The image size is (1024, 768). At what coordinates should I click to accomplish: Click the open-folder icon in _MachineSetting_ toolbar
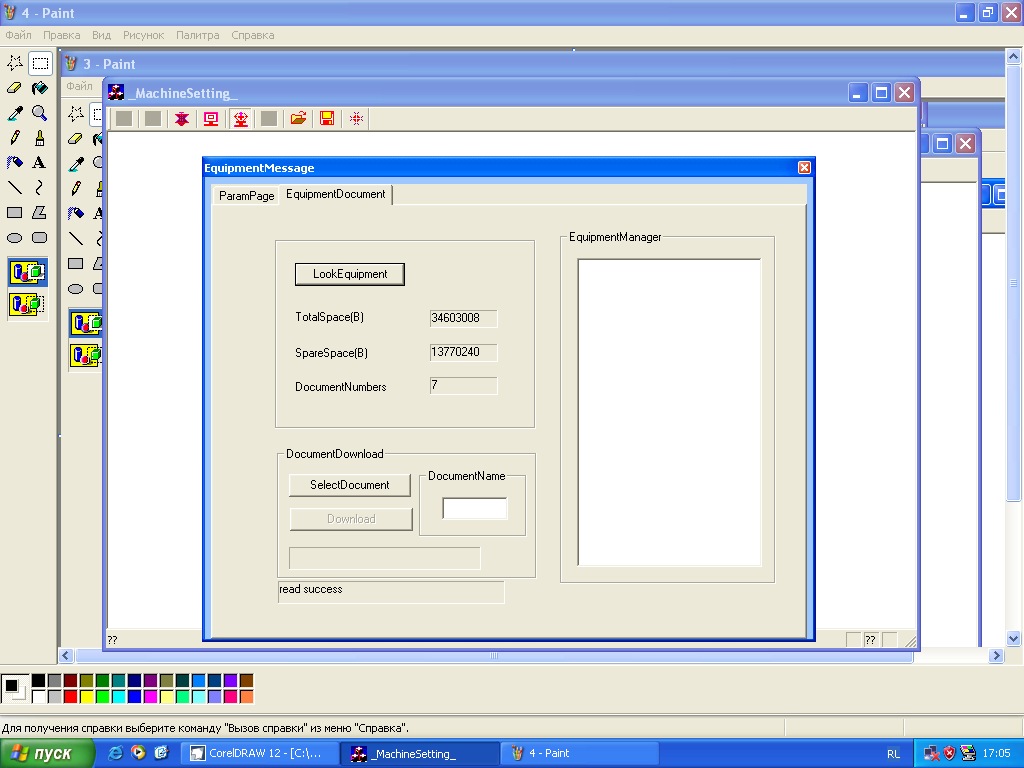pyautogui.click(x=298, y=119)
